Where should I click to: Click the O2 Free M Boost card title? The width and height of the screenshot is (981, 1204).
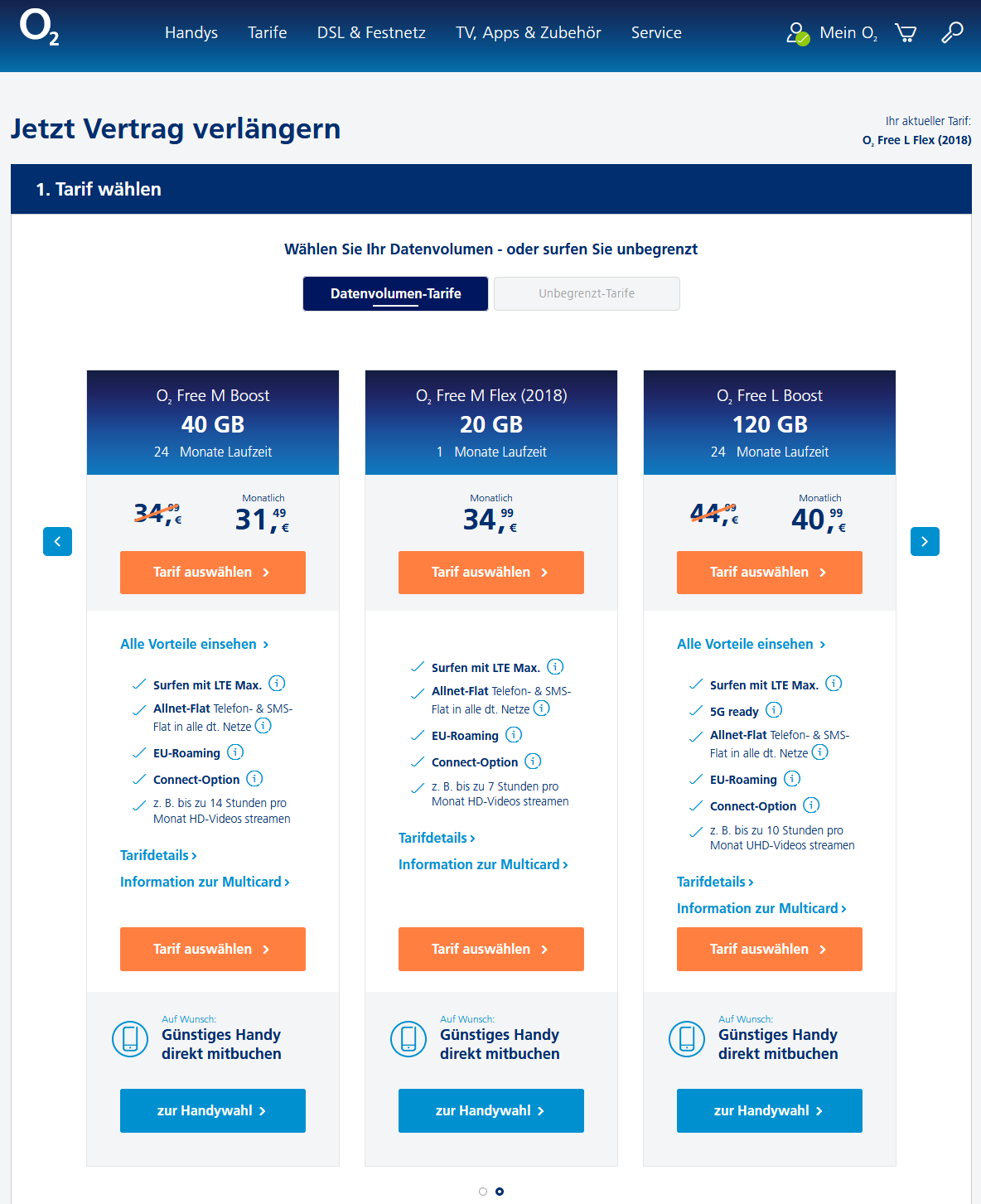pyautogui.click(x=213, y=396)
